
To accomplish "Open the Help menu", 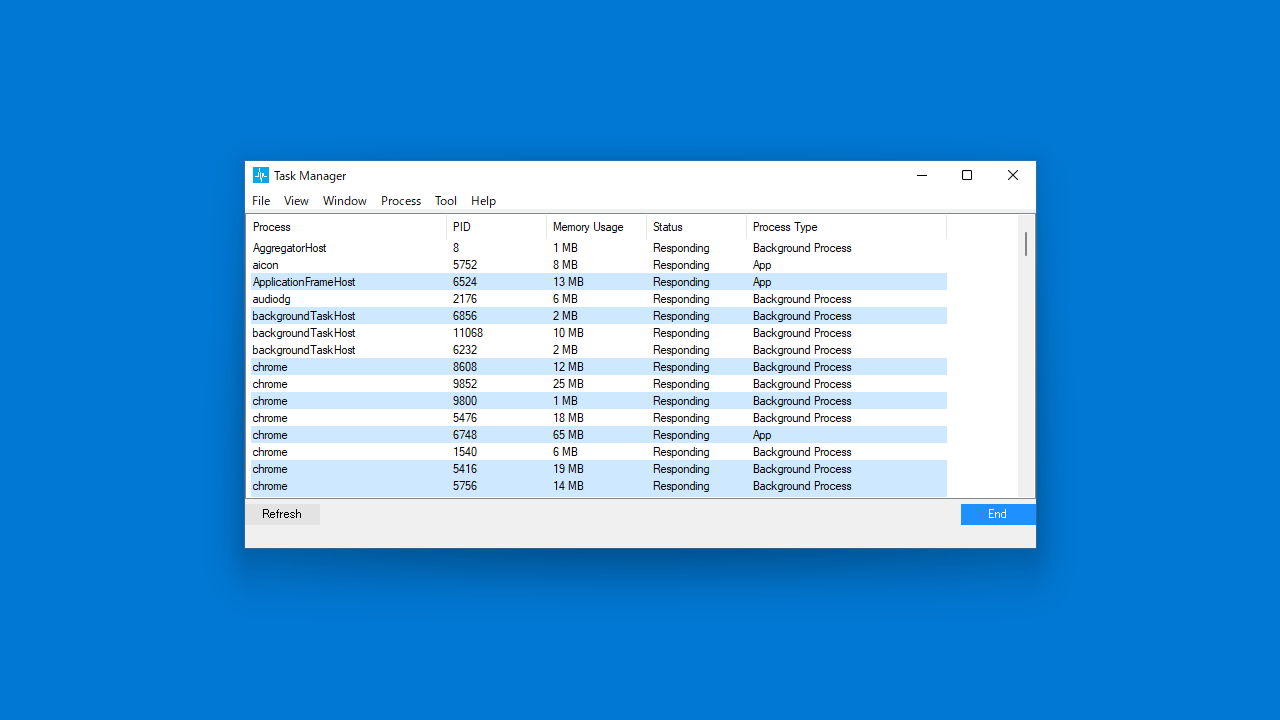I will [484, 201].
